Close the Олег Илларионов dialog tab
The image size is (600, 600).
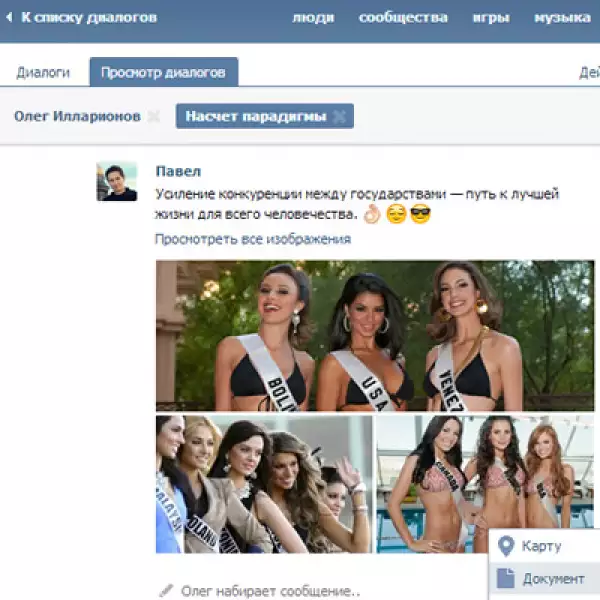153,117
